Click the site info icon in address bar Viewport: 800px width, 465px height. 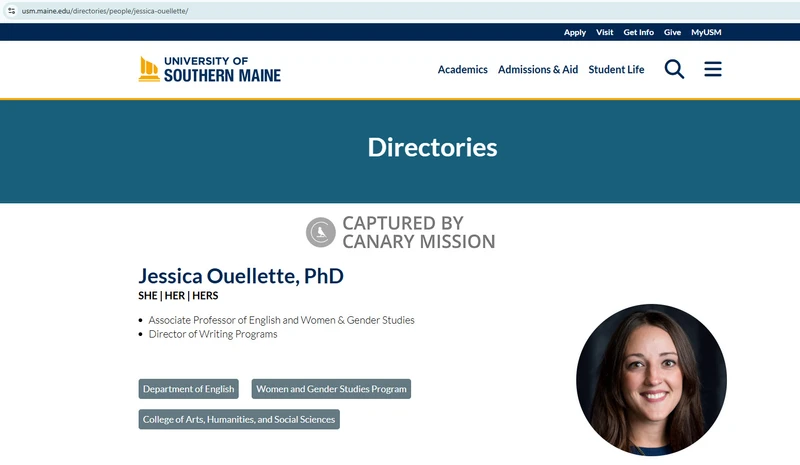(x=11, y=11)
